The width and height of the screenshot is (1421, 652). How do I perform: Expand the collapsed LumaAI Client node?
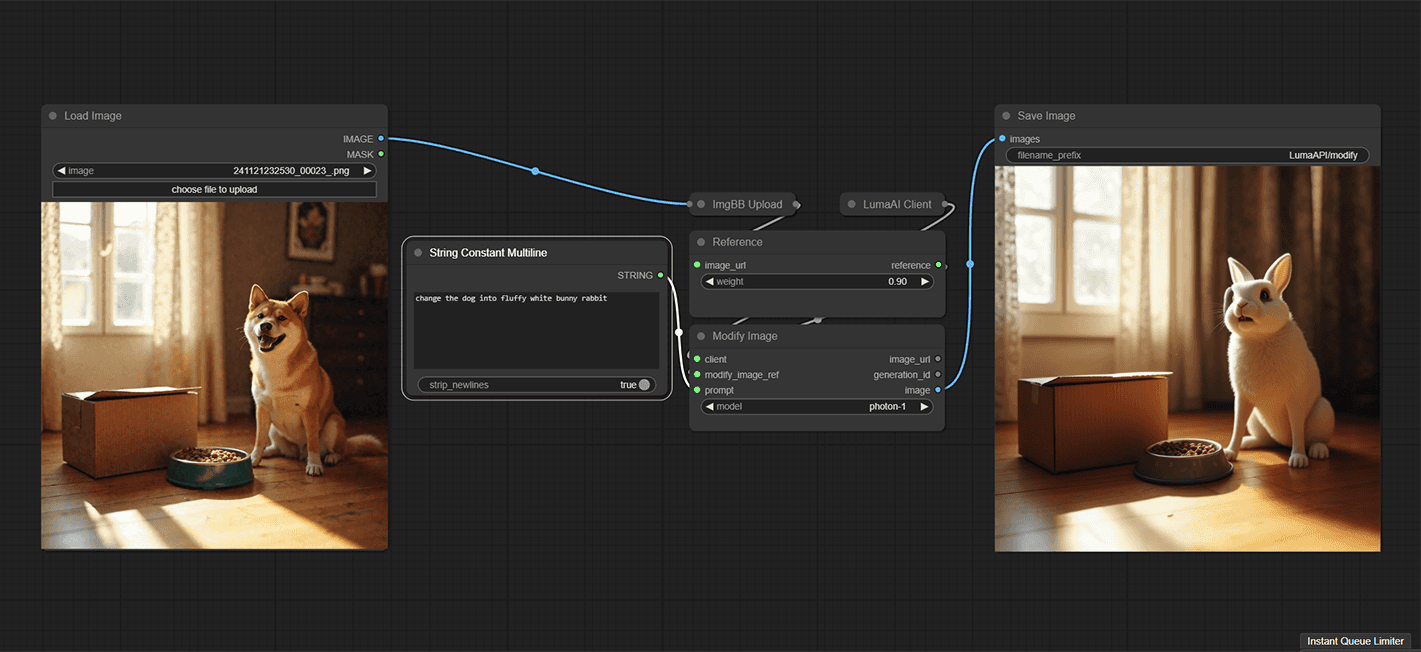click(896, 204)
